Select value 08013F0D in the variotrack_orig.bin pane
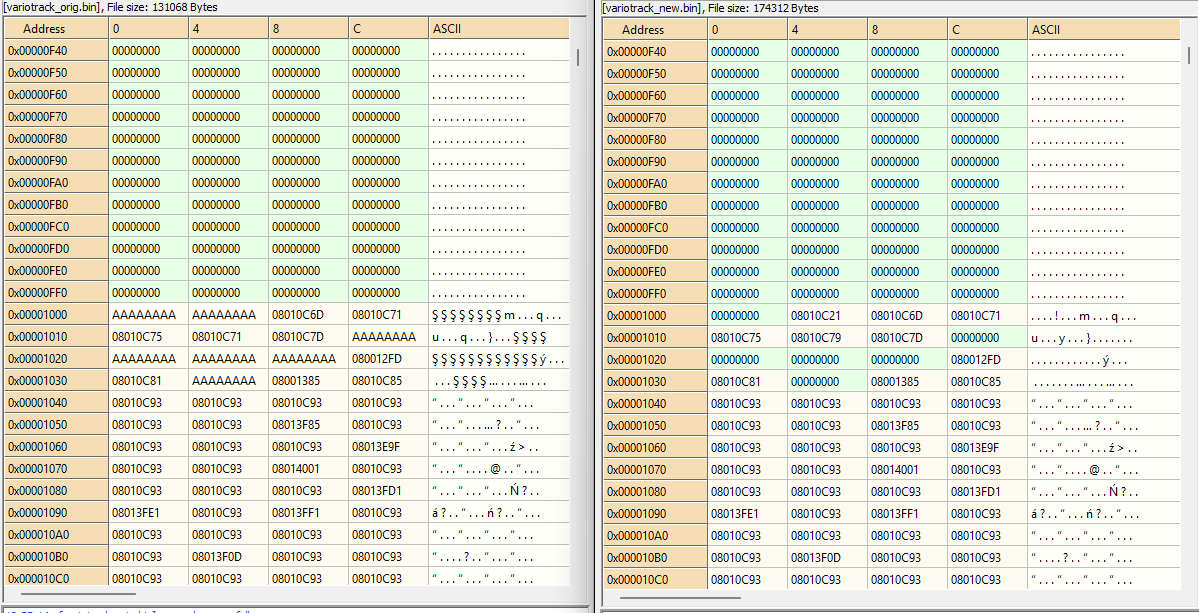This screenshot has height=613, width=1199. pyautogui.click(x=216, y=557)
